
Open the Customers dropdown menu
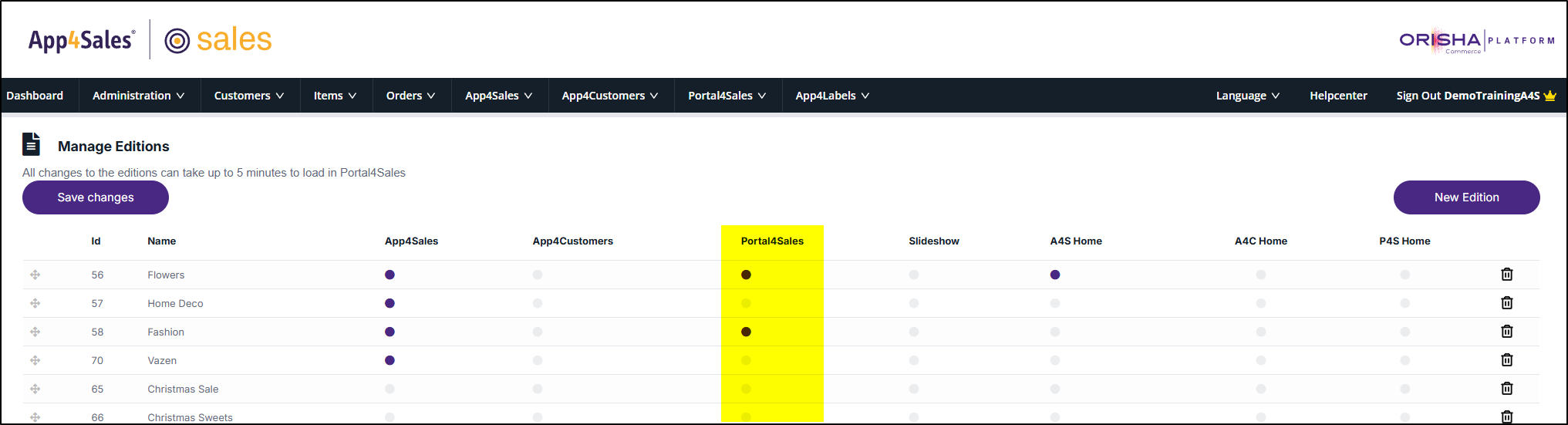[249, 96]
